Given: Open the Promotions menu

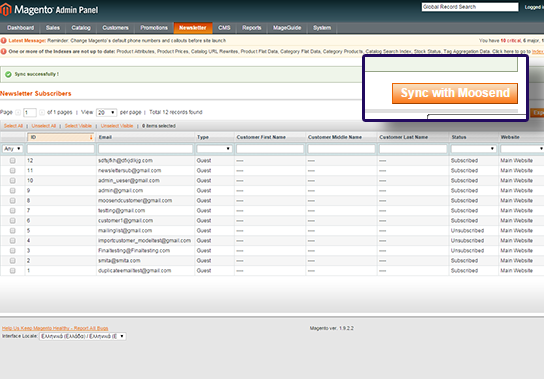Looking at the screenshot, I should pos(154,28).
